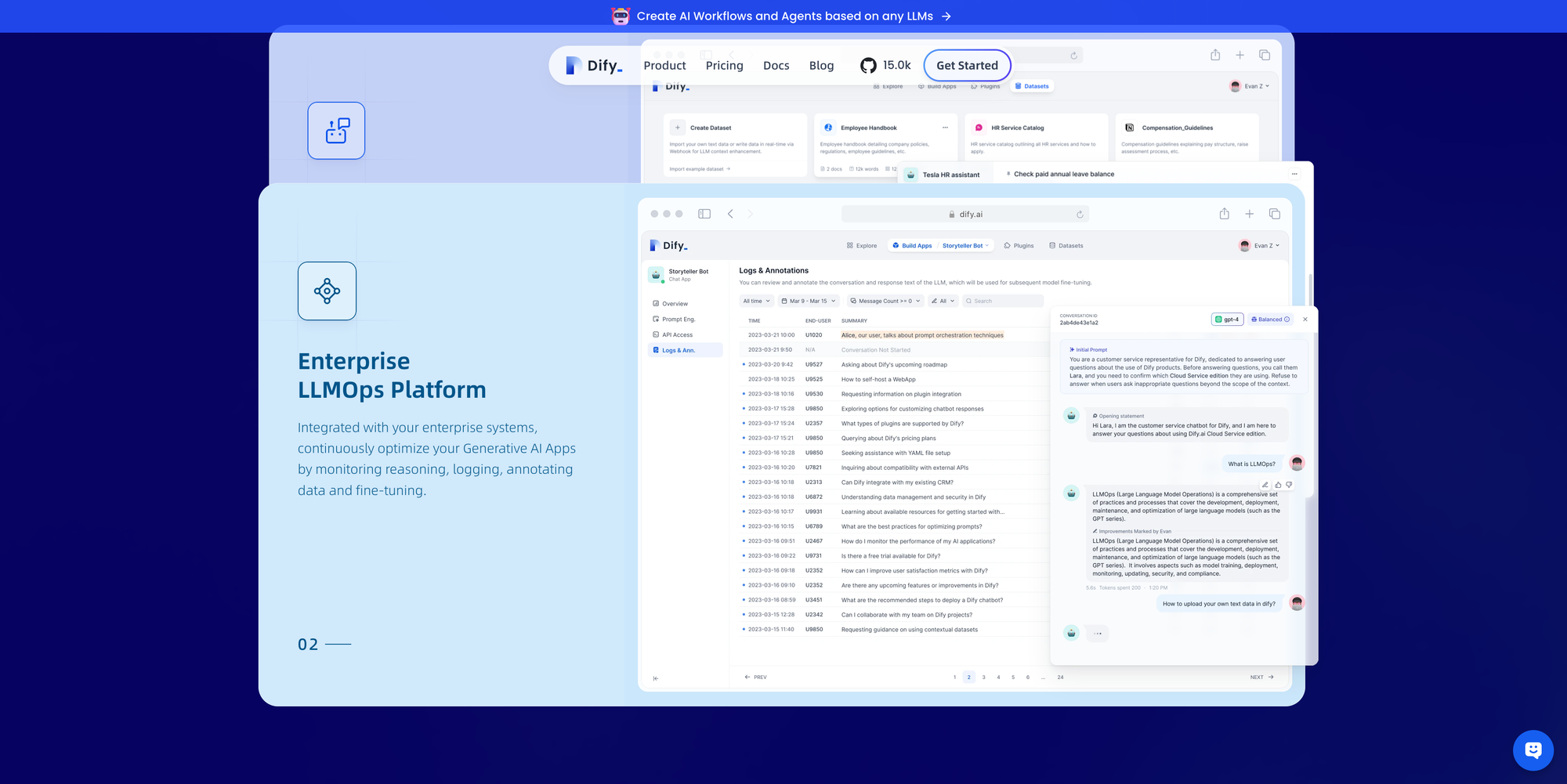The image size is (1567, 784).
Task: Click the reload icon in the dify.ai address bar
Action: tap(1080, 215)
